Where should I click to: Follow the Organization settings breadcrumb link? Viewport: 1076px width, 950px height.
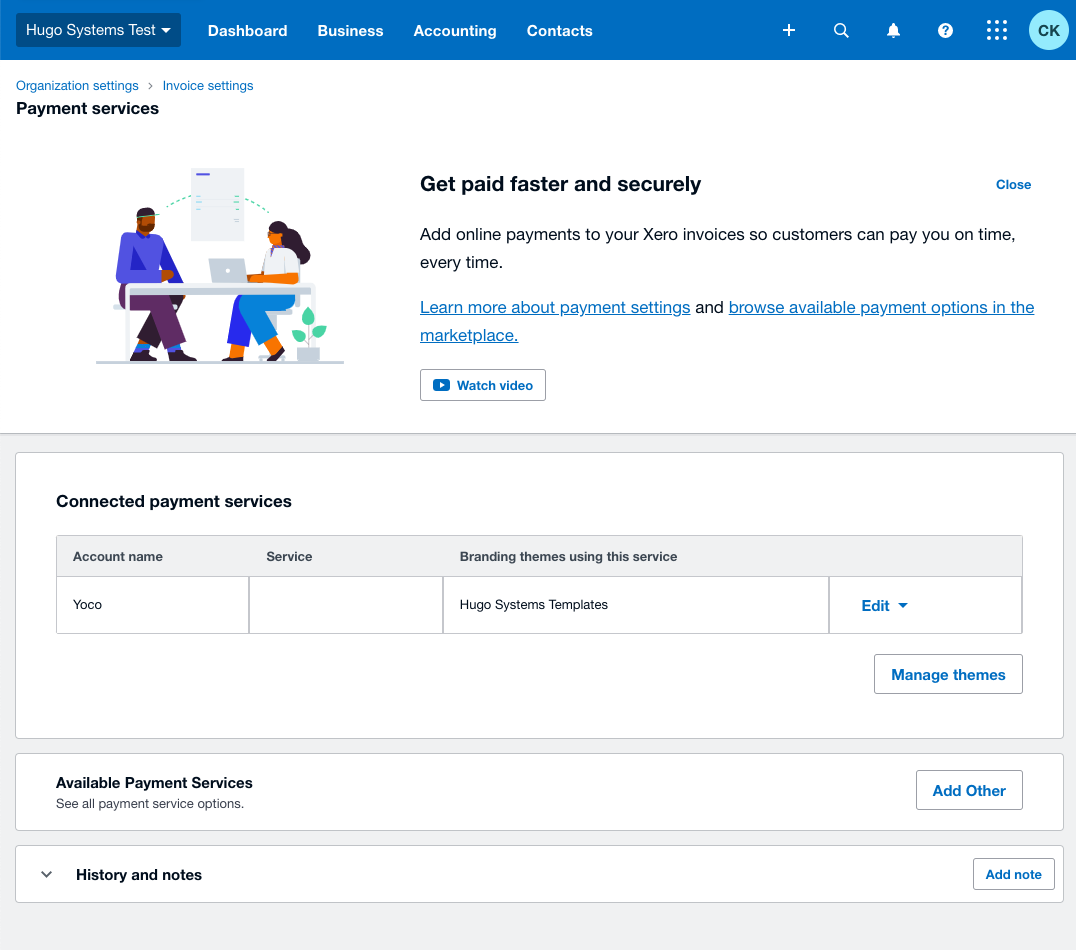77,86
